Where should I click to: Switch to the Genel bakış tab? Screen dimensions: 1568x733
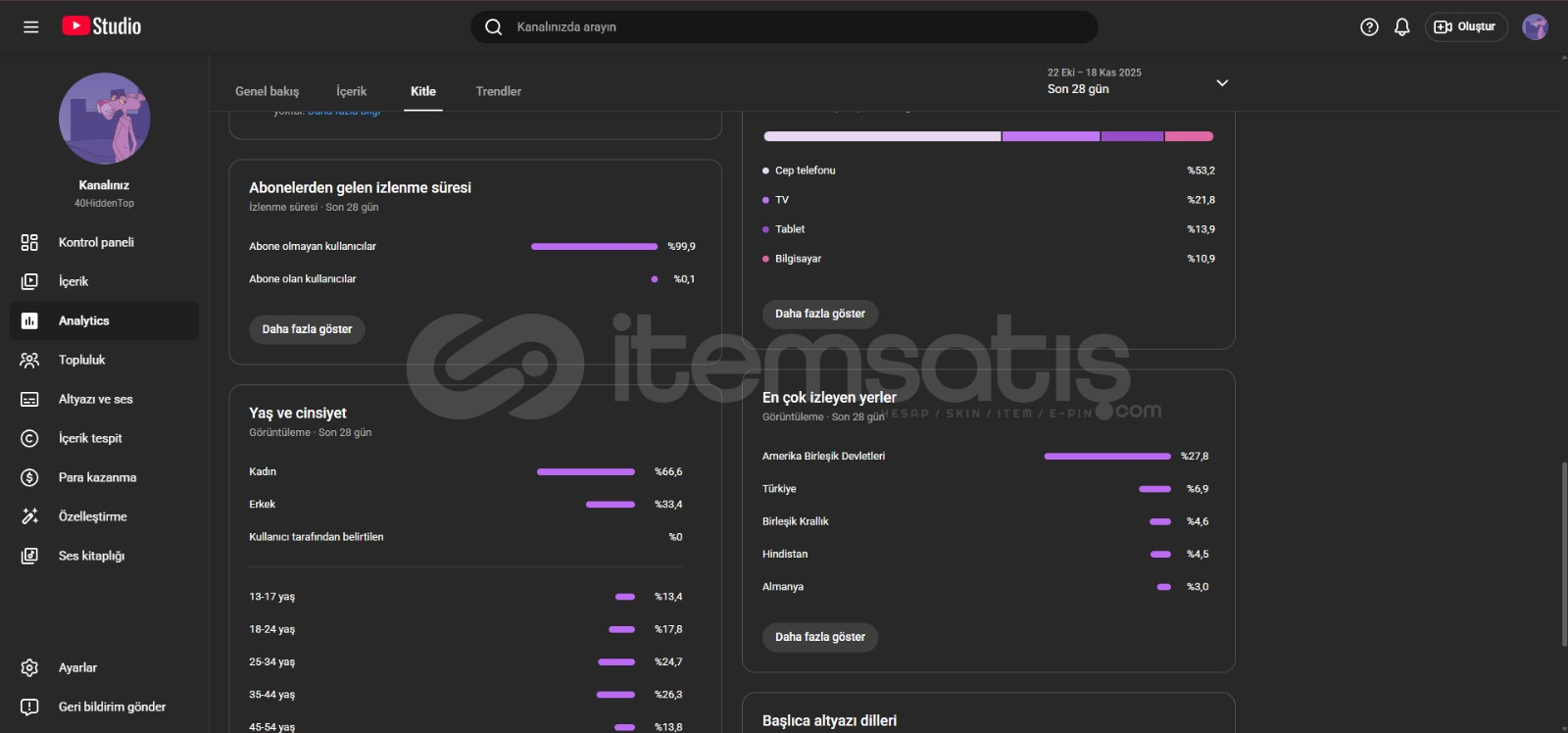pos(267,91)
